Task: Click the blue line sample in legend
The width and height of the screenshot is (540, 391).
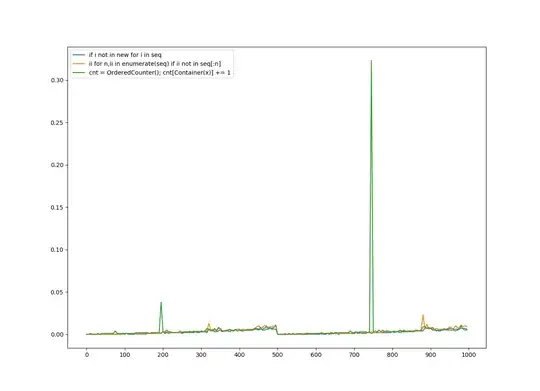Action: [79, 55]
